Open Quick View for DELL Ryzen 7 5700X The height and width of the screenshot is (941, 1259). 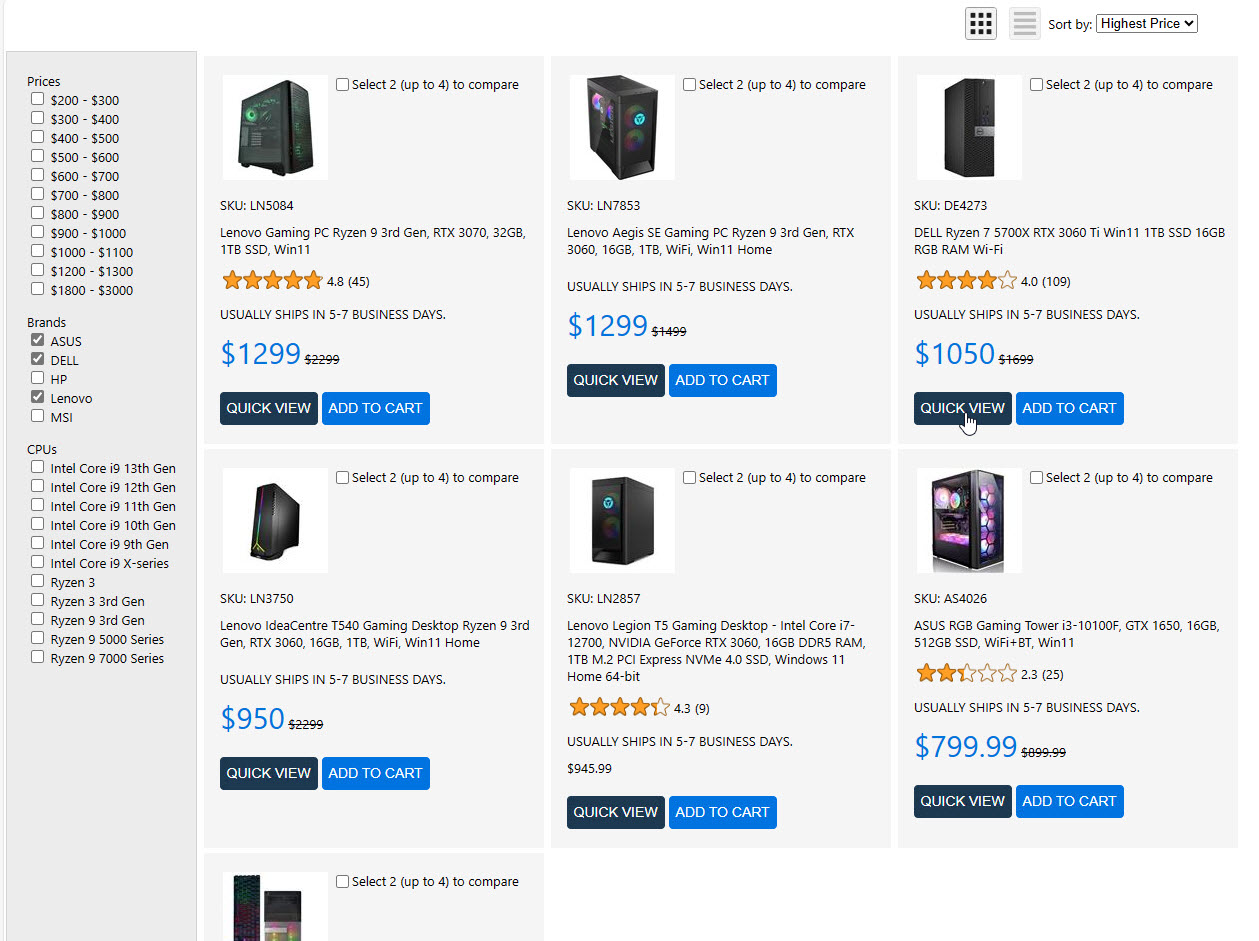tap(962, 408)
